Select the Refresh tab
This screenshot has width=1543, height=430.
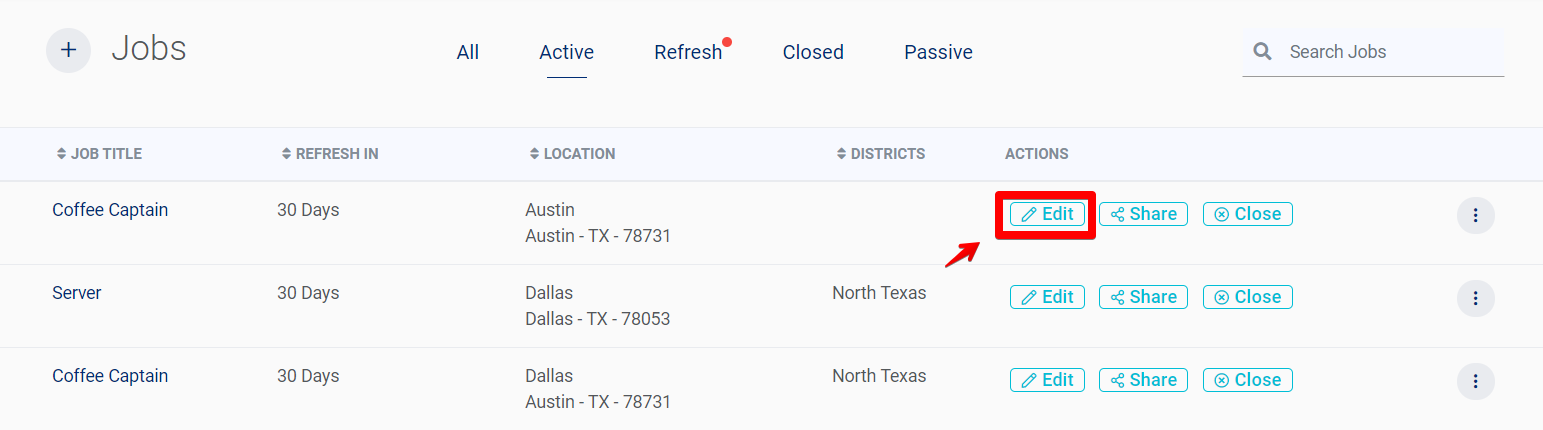click(x=688, y=52)
